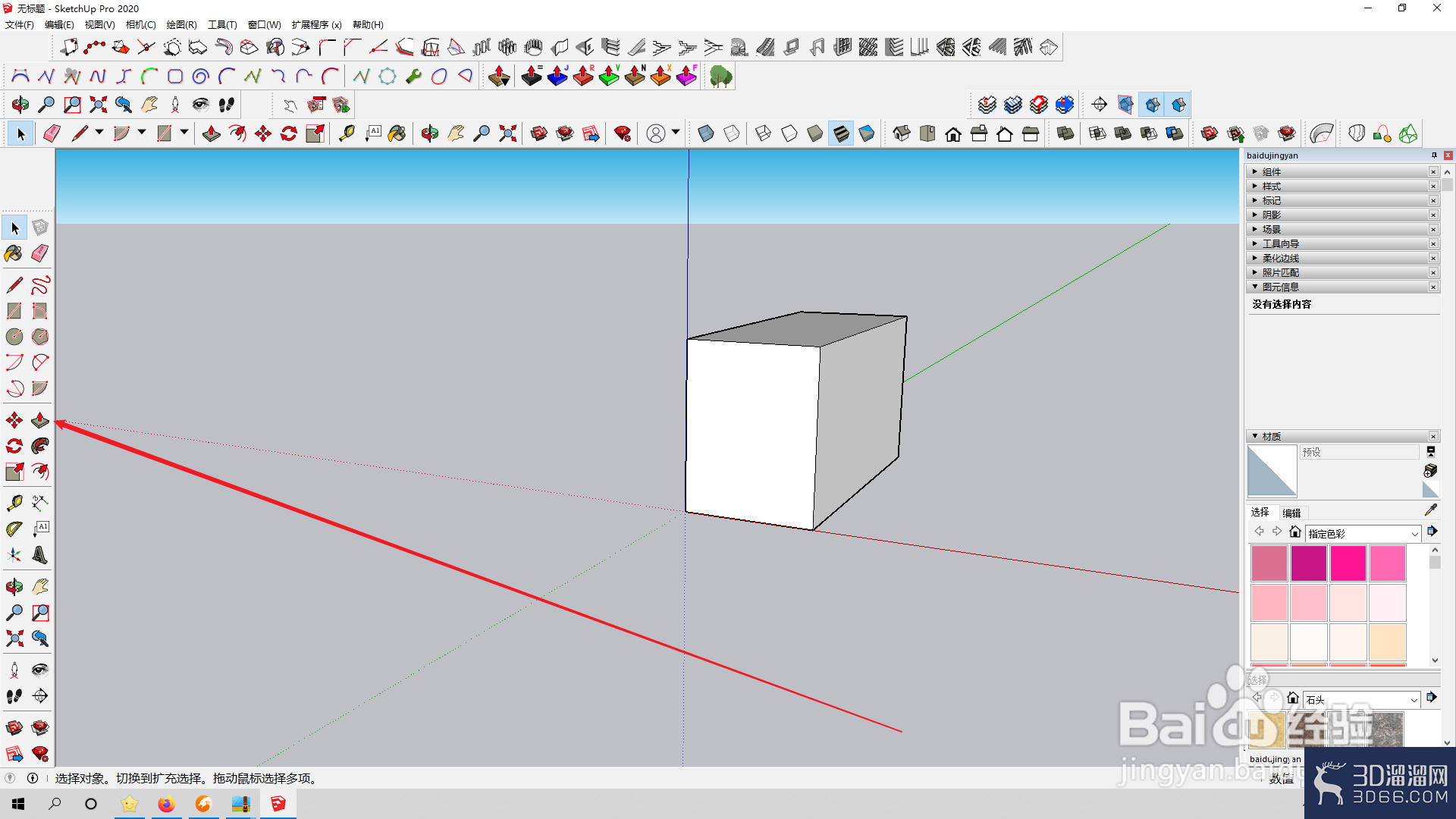
Task: Switch to Front view house icon
Action: click(x=953, y=134)
